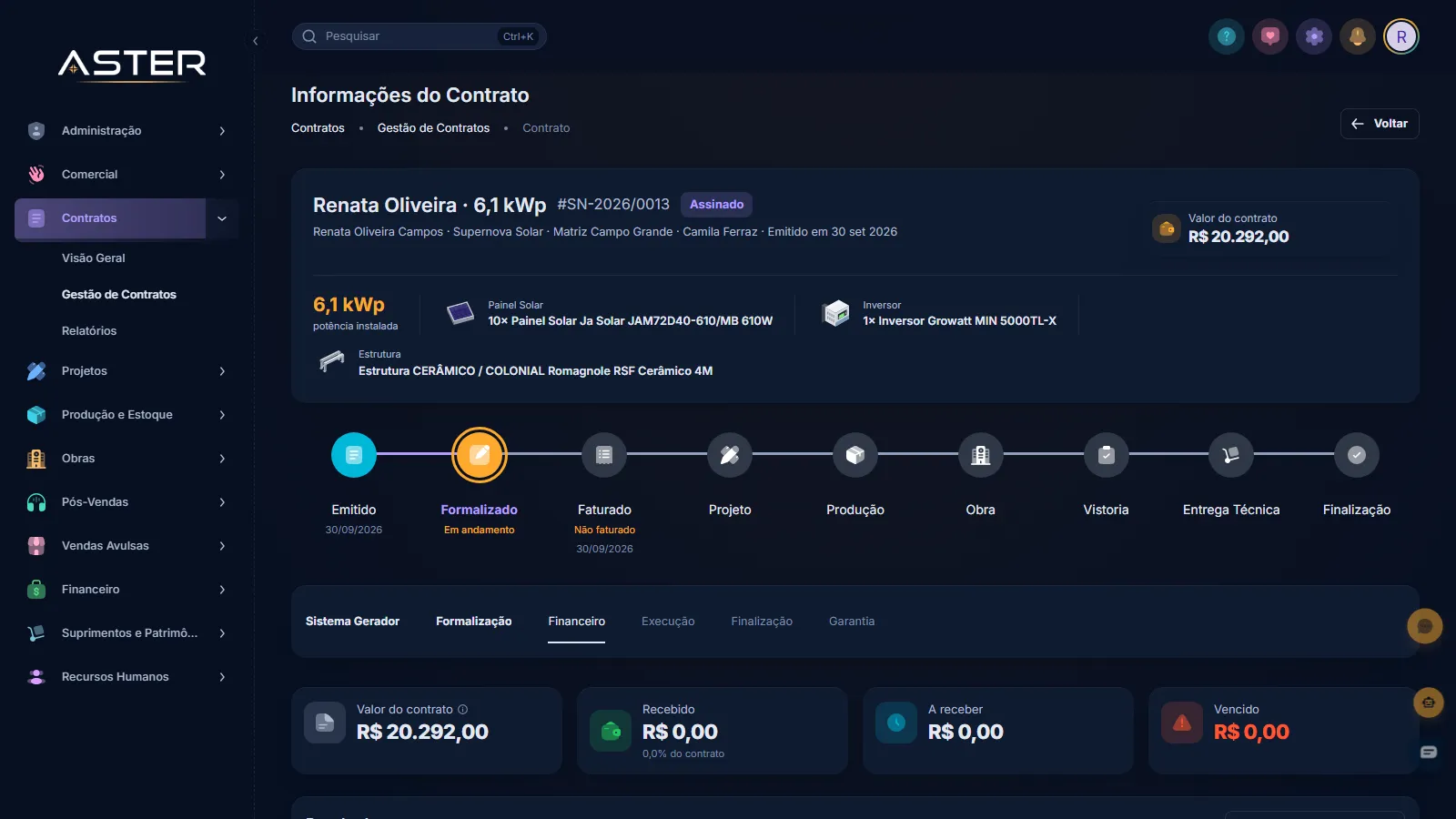The image size is (1456, 819).
Task: Expand the Pós-Vendas menu
Action: [126, 502]
